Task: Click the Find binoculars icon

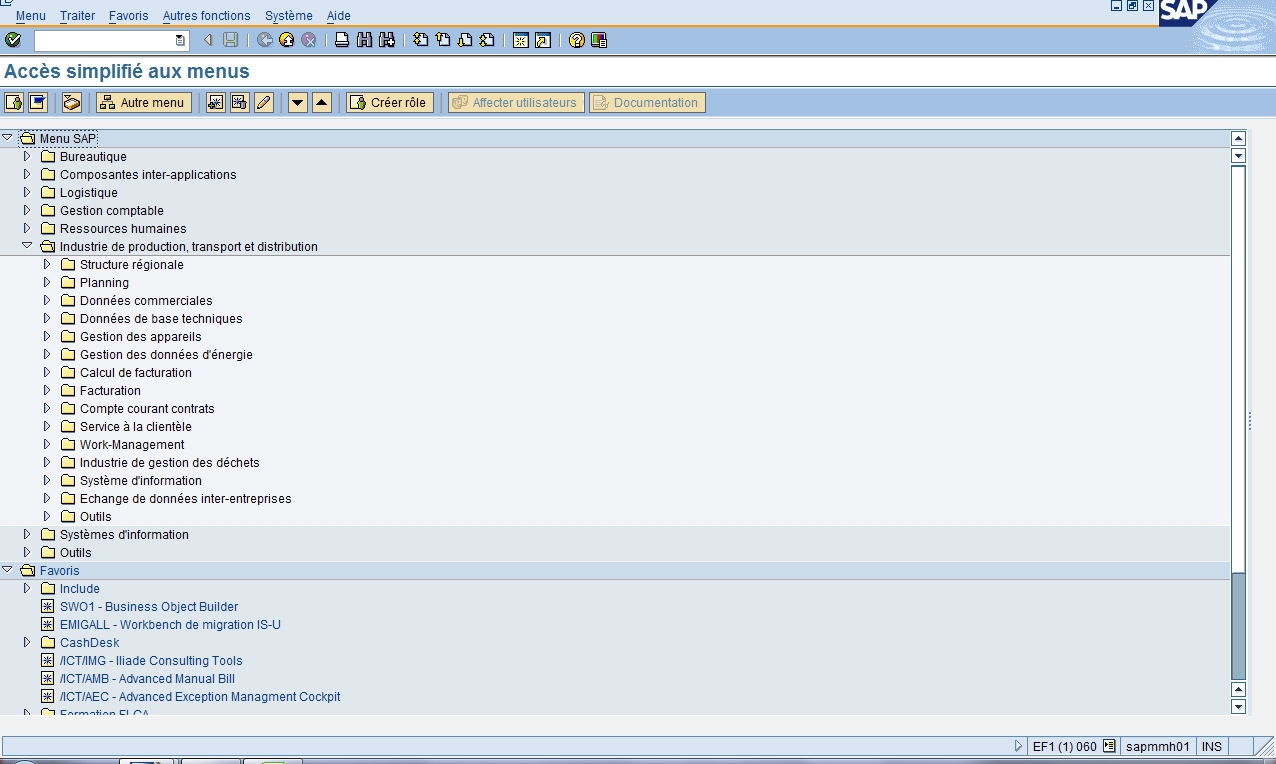Action: point(363,40)
